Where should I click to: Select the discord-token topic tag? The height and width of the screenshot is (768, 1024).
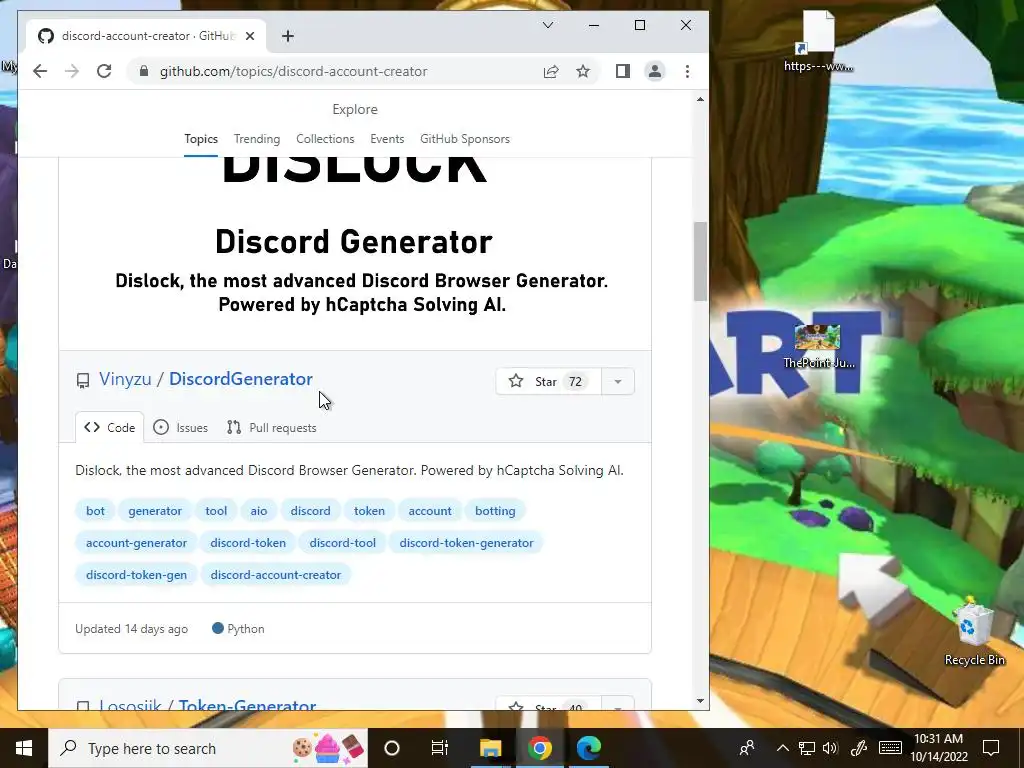248,543
